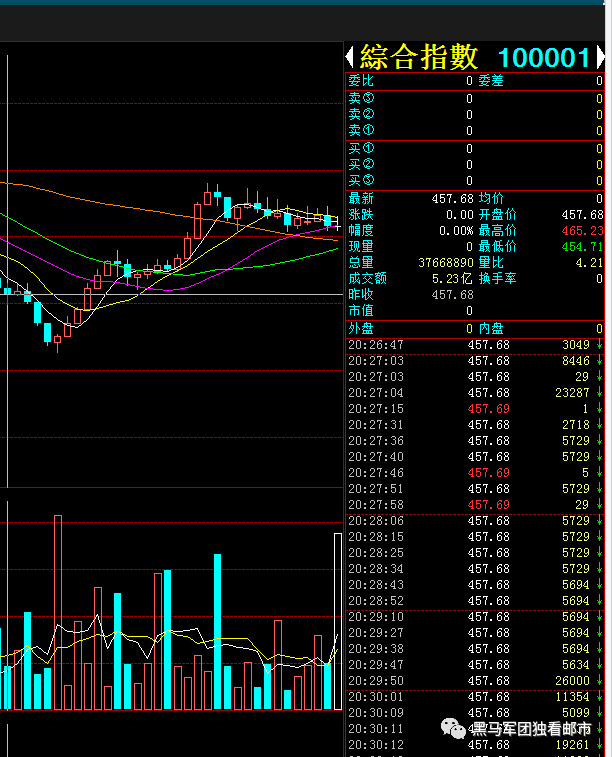This screenshot has height=757, width=612.
Task: Click the 最高价 value 465.23
Action: tap(582, 231)
